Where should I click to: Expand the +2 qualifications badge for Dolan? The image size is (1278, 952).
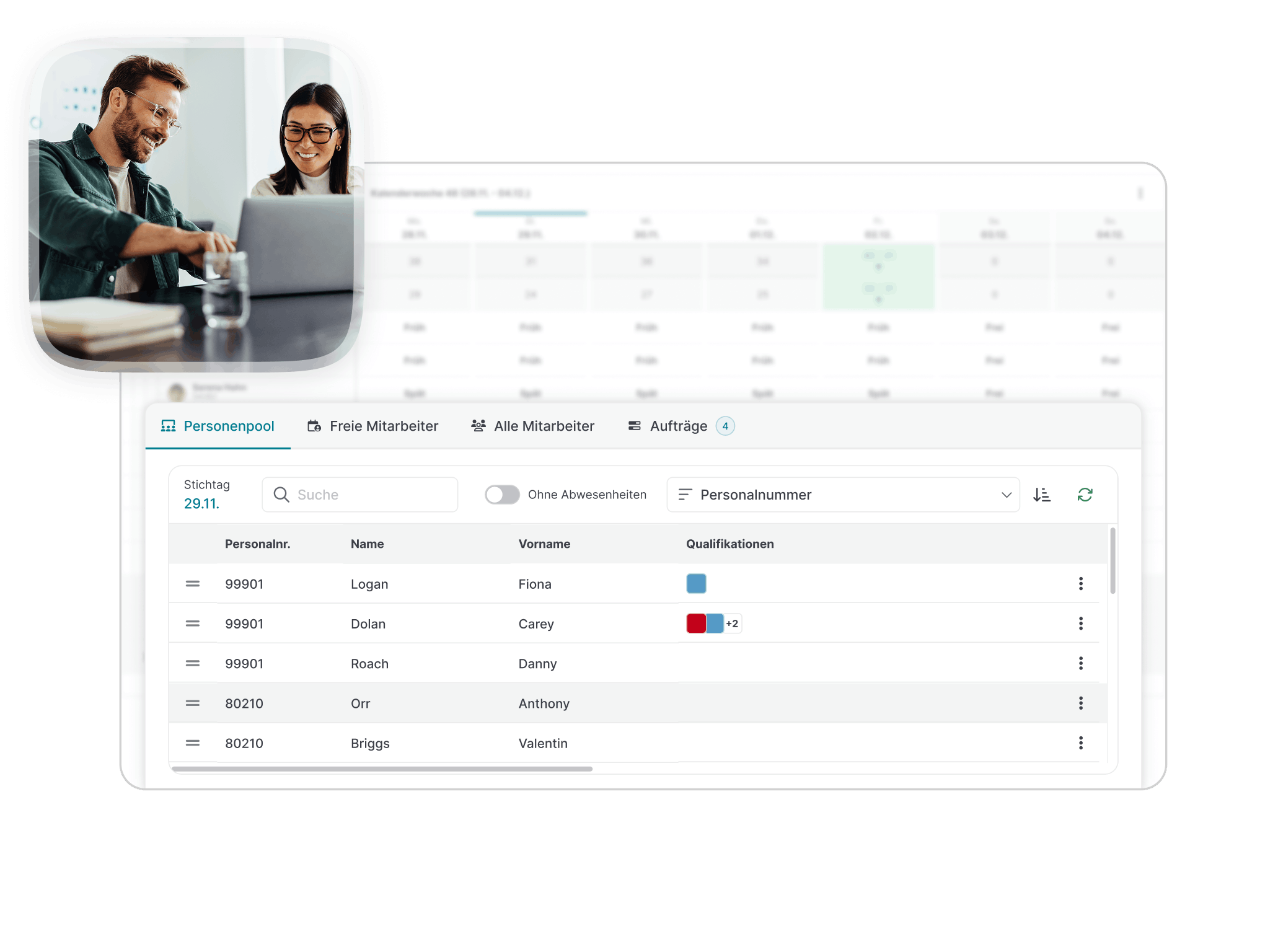732,624
